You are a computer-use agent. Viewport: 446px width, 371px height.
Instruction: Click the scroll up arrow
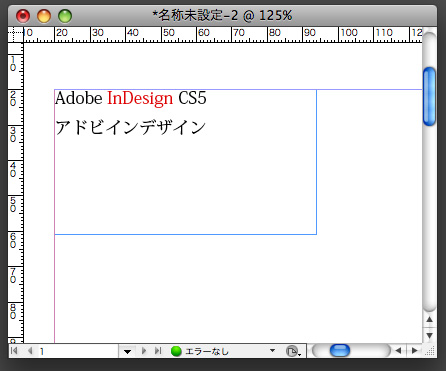[x=430, y=319]
